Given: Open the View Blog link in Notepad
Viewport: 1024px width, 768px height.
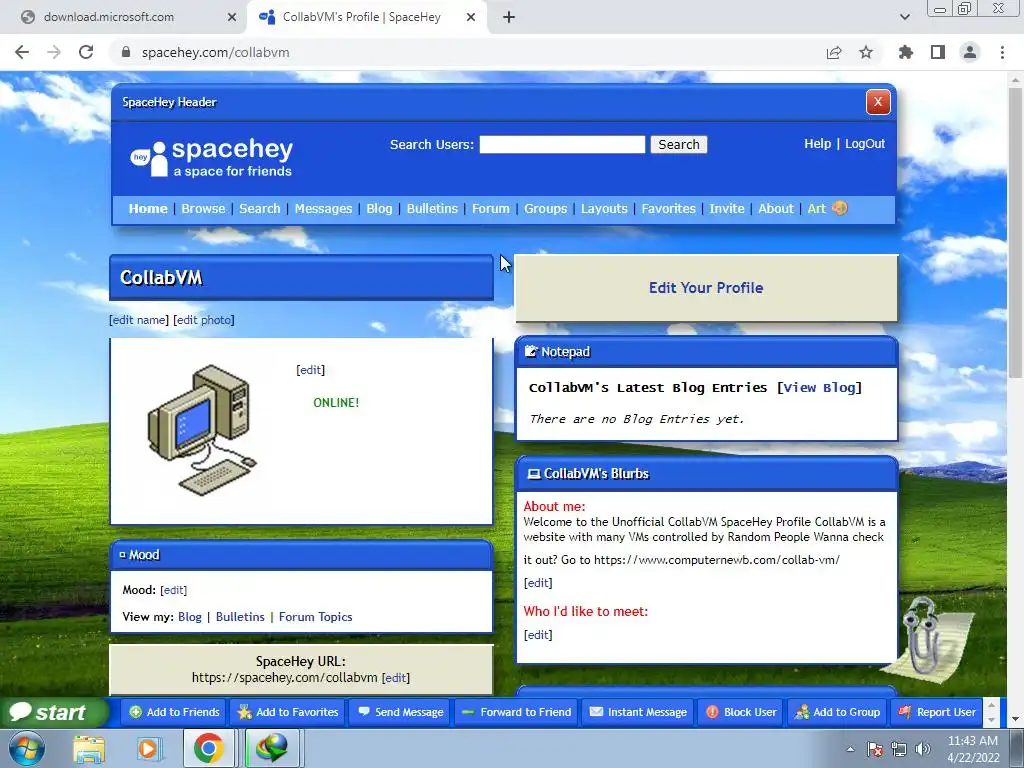Looking at the screenshot, I should point(820,387).
